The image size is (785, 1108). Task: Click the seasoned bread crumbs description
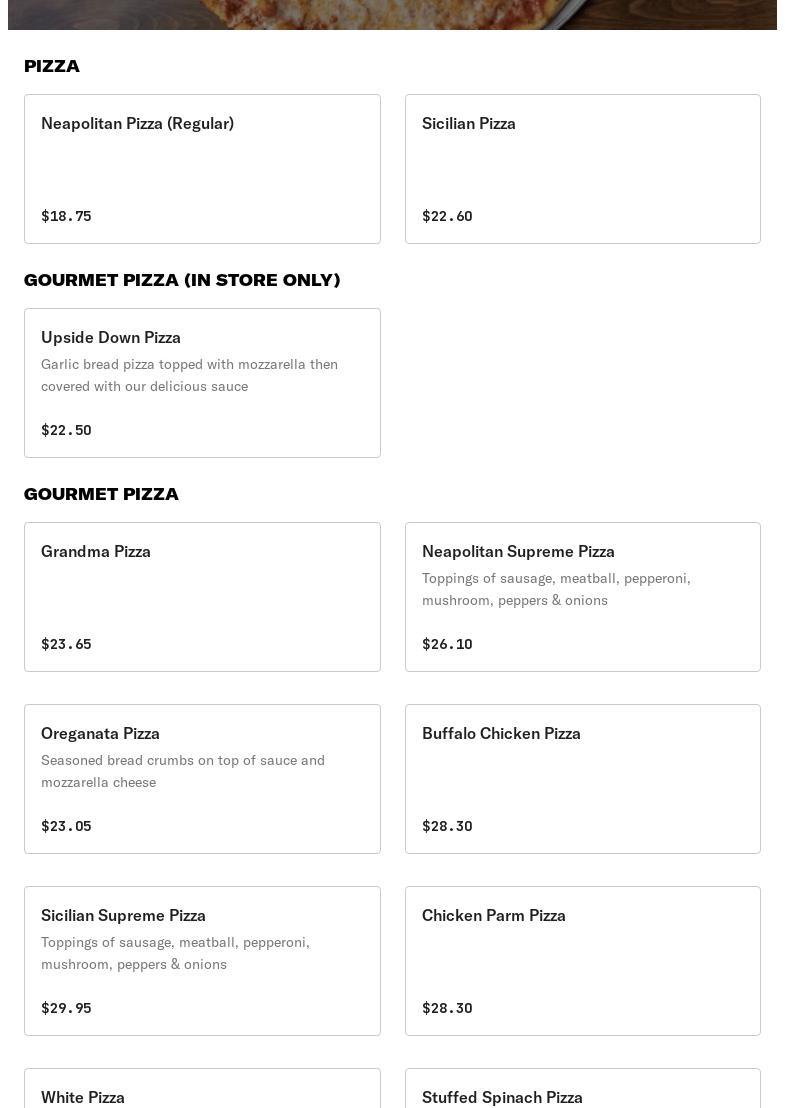click(x=183, y=771)
